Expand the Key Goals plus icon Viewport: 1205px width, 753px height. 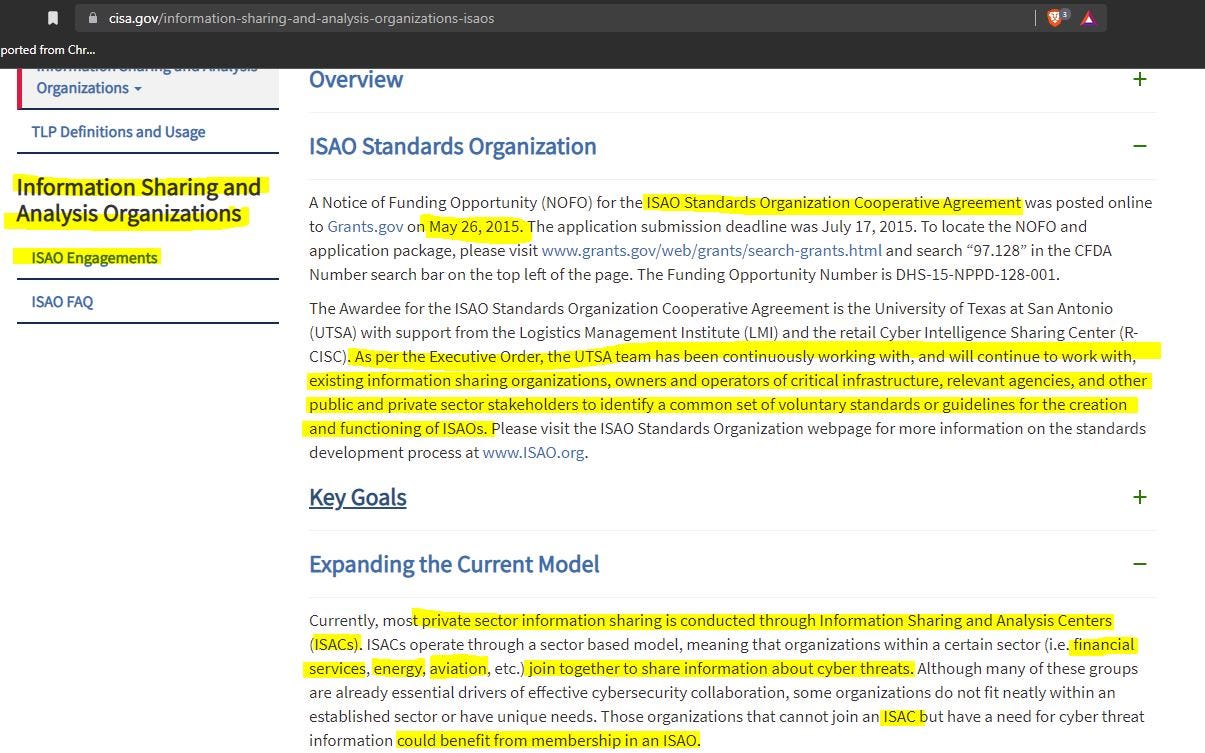(1139, 497)
